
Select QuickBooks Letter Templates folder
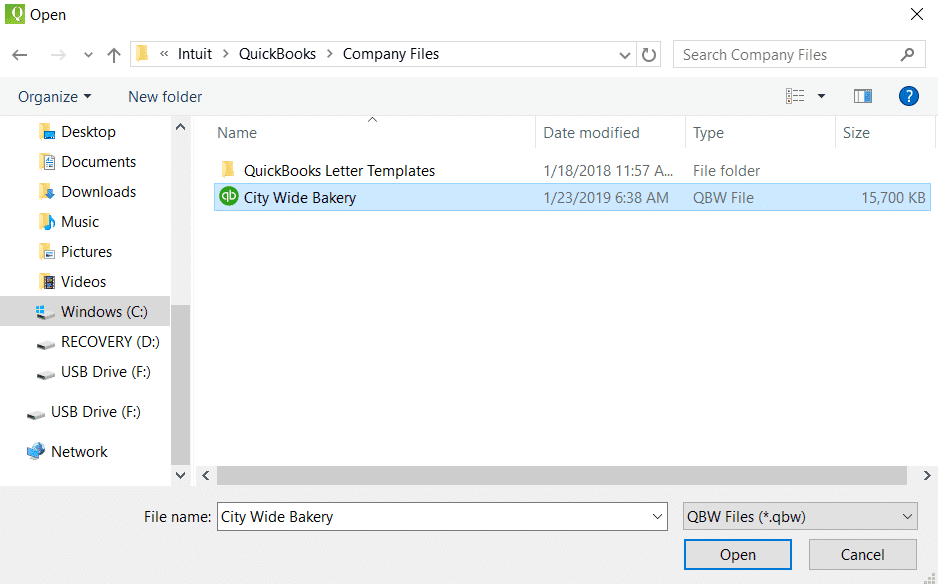(339, 171)
